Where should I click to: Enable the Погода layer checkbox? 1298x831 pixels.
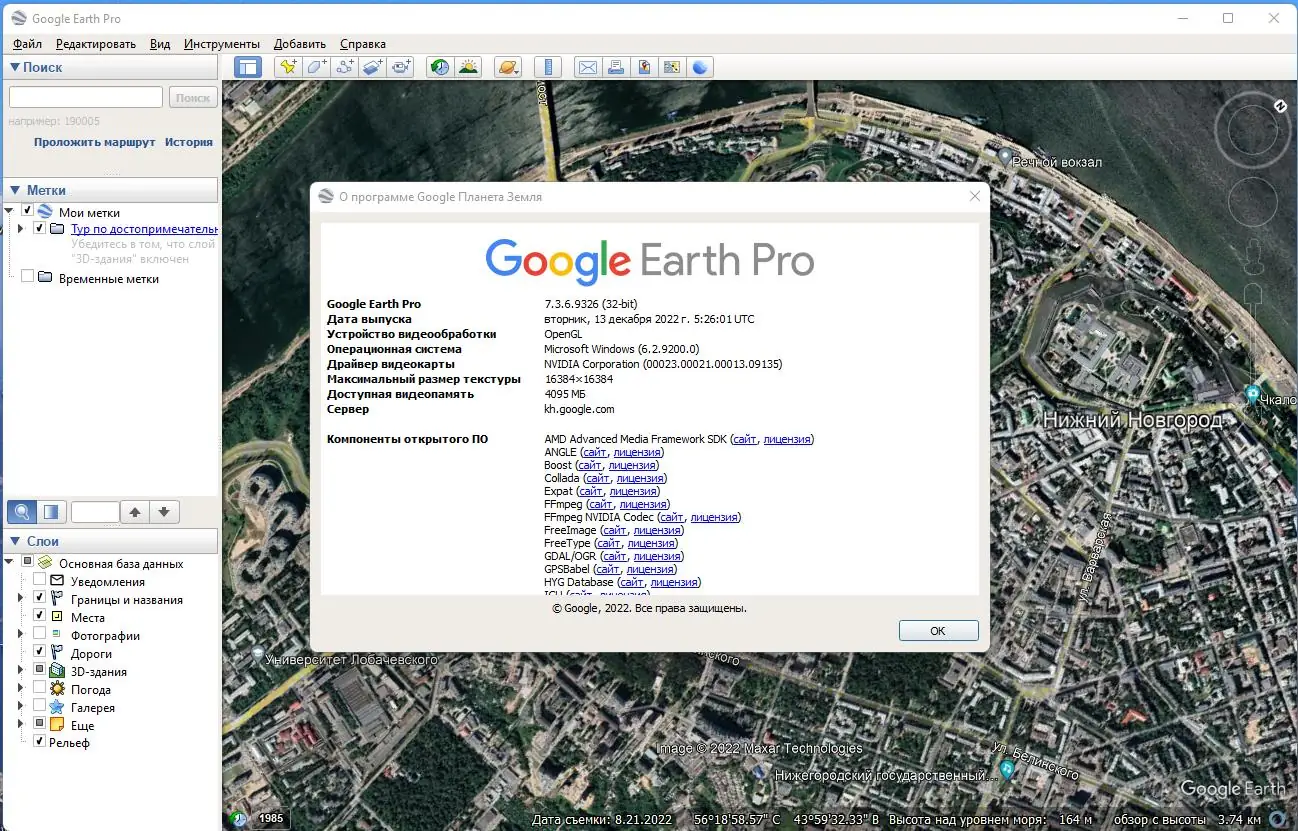click(x=38, y=688)
